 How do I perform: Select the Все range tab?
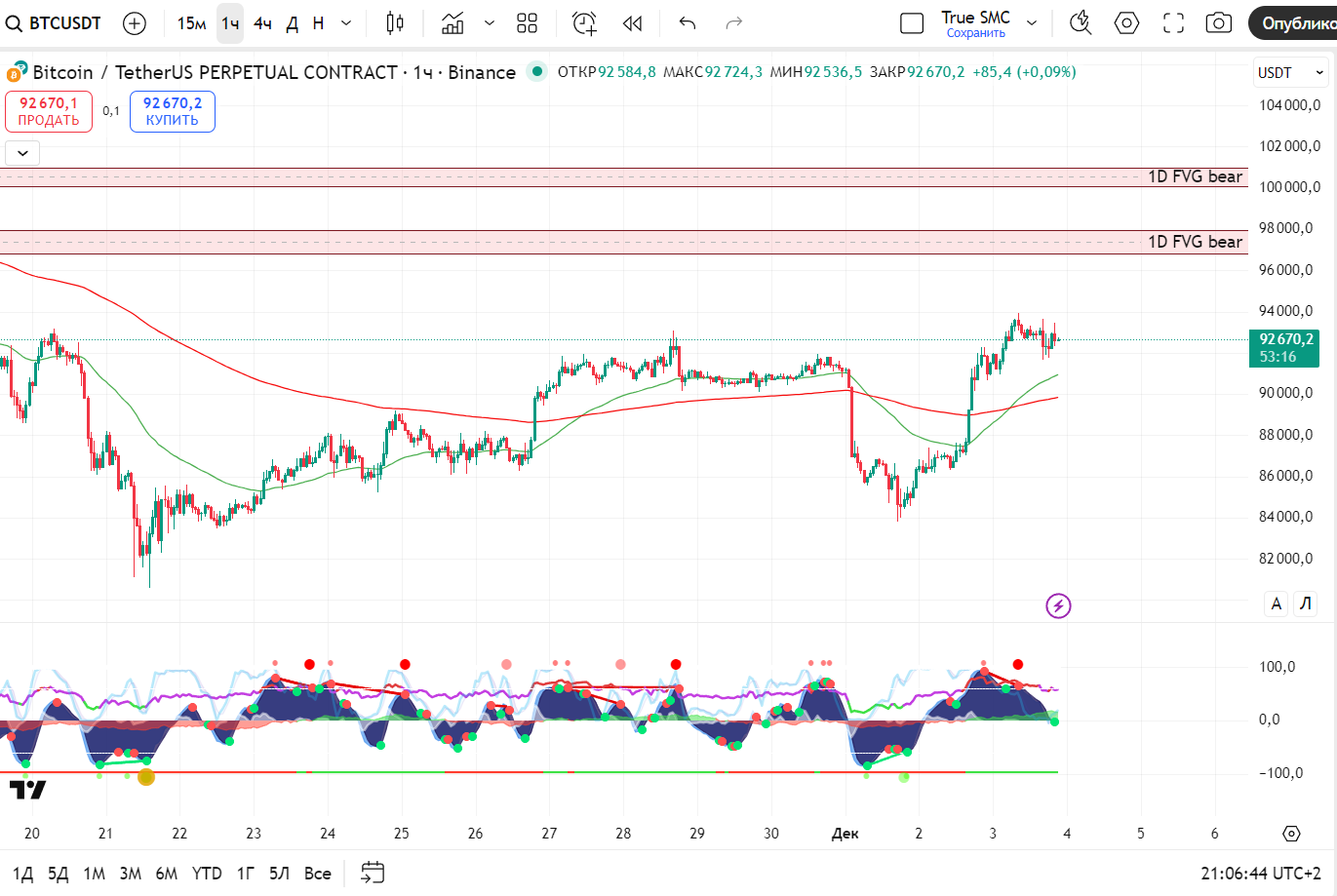point(317,874)
